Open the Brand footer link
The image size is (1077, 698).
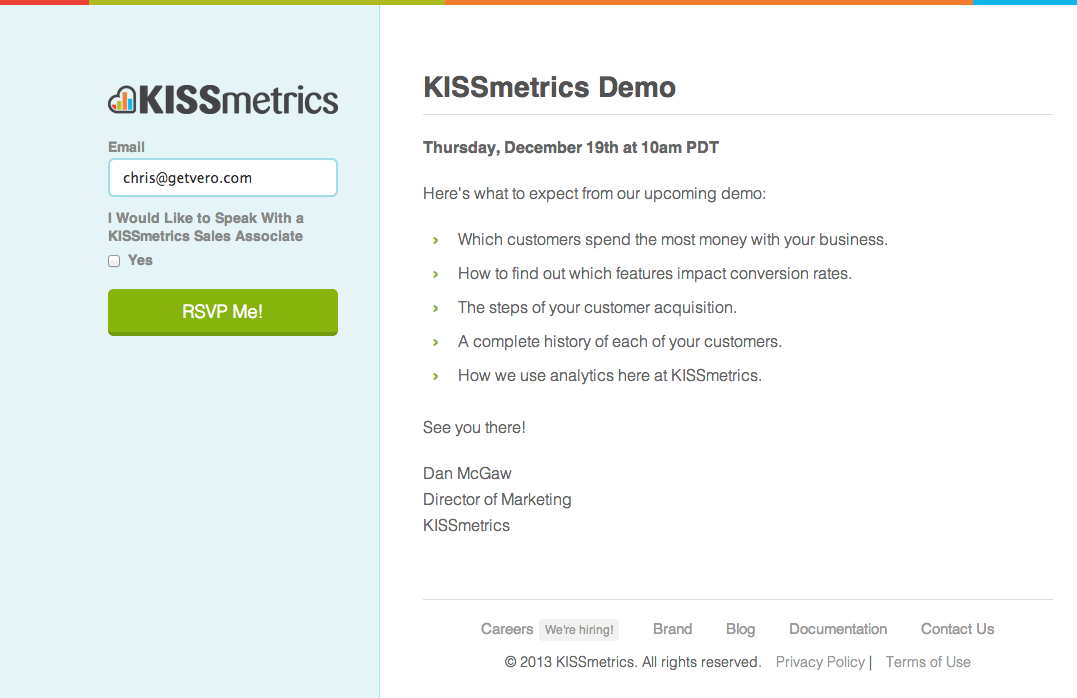tap(672, 629)
